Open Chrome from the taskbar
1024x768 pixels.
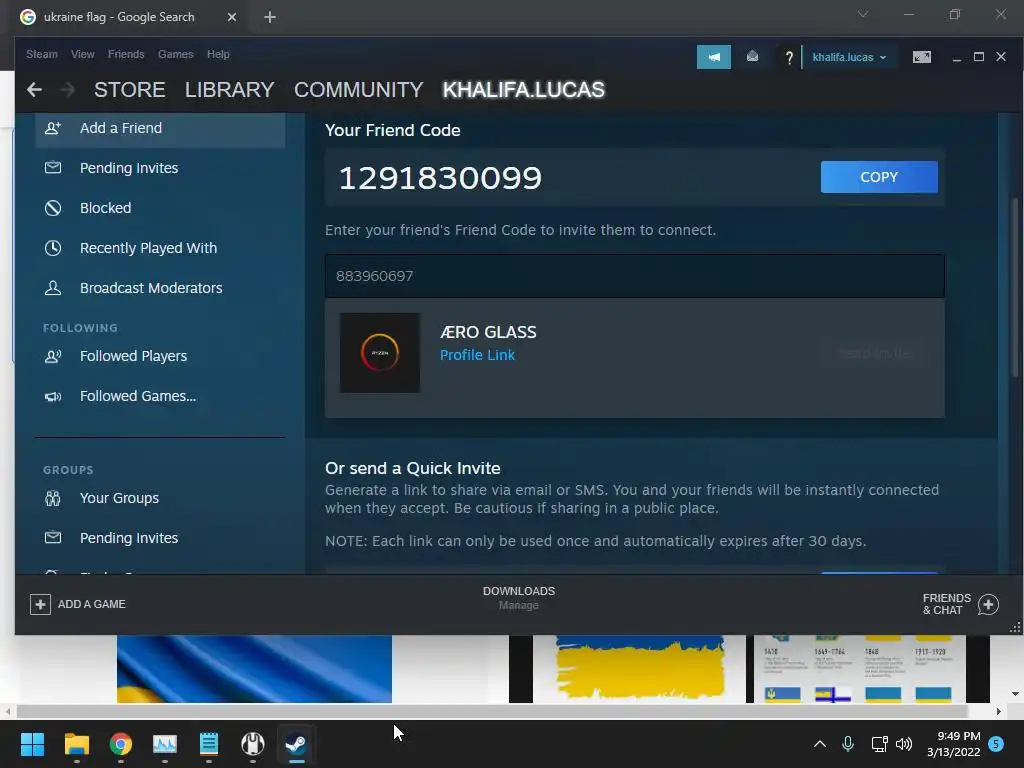tap(121, 744)
